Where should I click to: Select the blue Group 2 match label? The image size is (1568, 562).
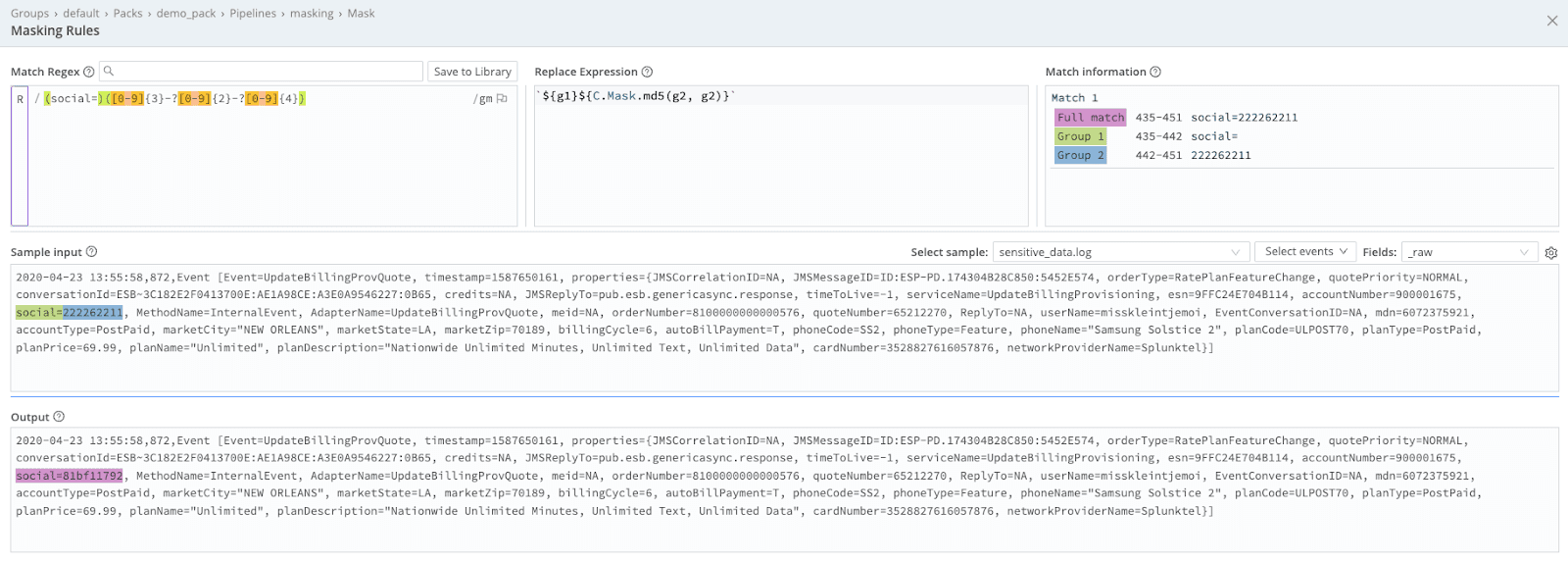pyautogui.click(x=1080, y=155)
